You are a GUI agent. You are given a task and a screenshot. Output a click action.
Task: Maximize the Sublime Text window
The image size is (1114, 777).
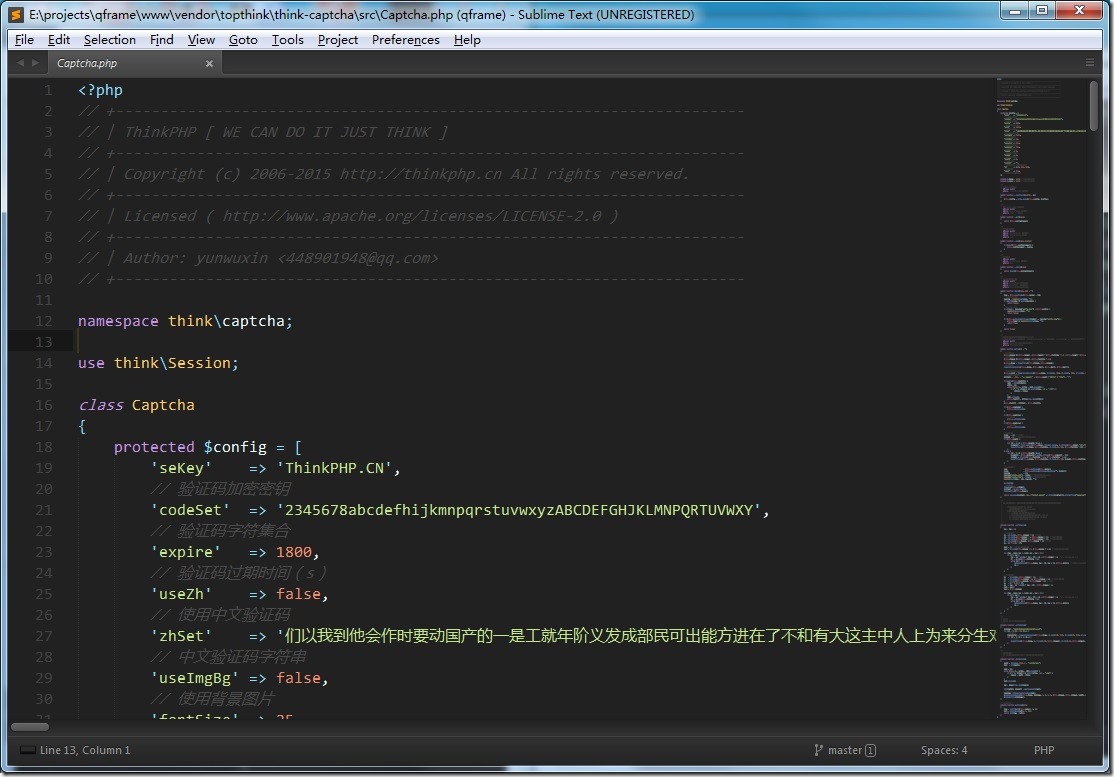click(1042, 11)
